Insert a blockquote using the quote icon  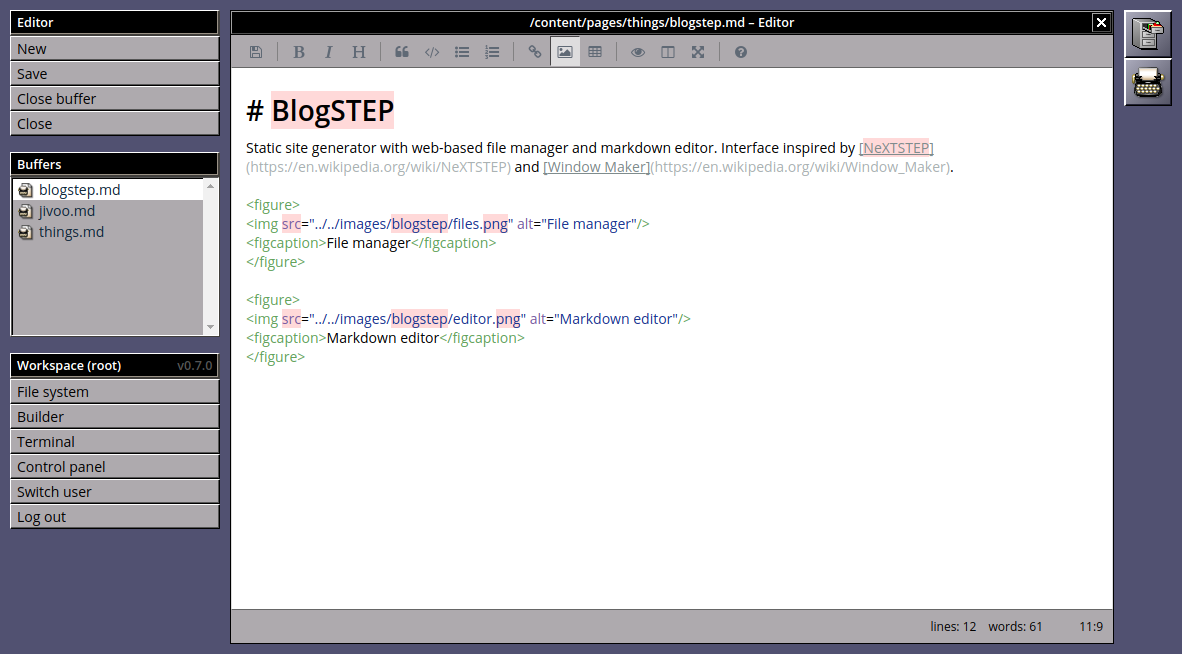(402, 52)
